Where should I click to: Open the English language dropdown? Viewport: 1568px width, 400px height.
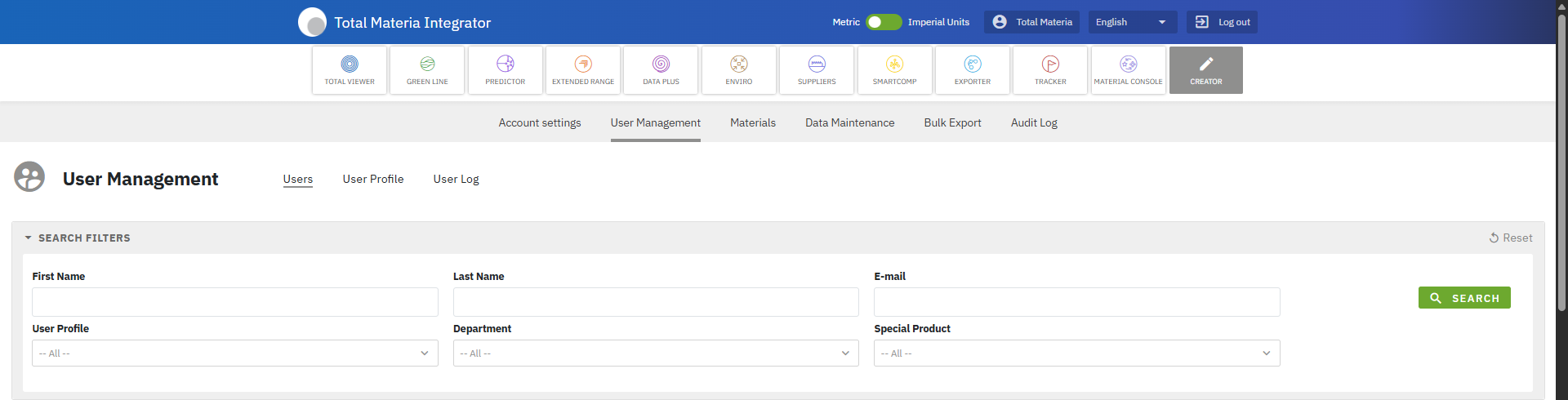(x=1131, y=22)
